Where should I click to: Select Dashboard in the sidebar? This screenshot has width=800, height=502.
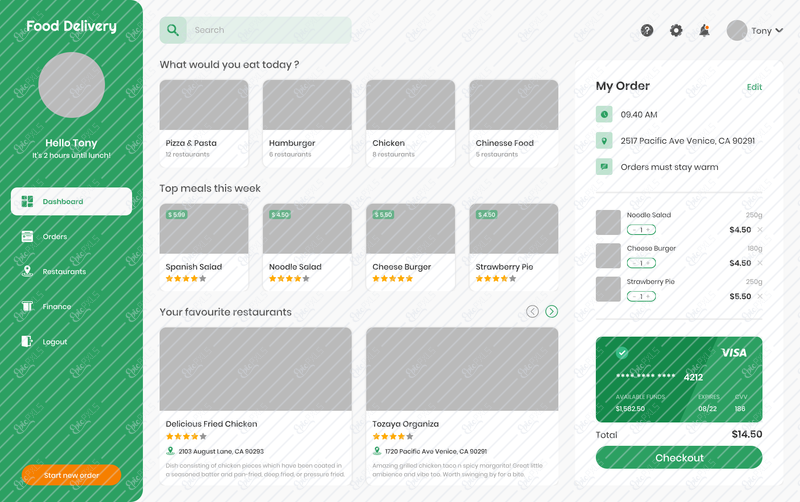71,202
